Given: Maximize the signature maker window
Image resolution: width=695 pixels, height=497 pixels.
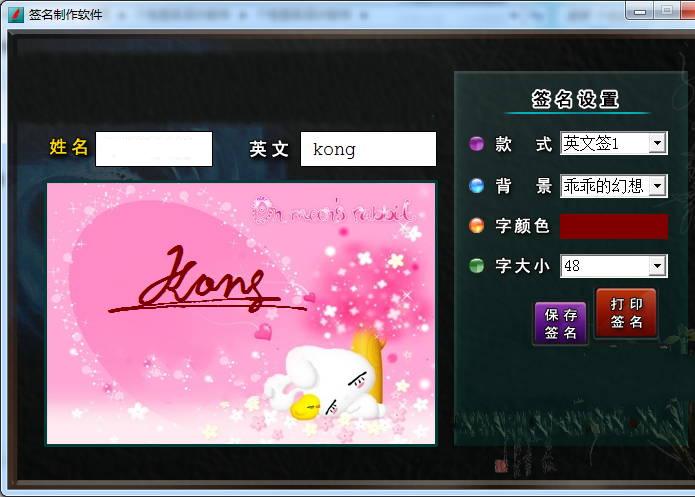Looking at the screenshot, I should [665, 11].
